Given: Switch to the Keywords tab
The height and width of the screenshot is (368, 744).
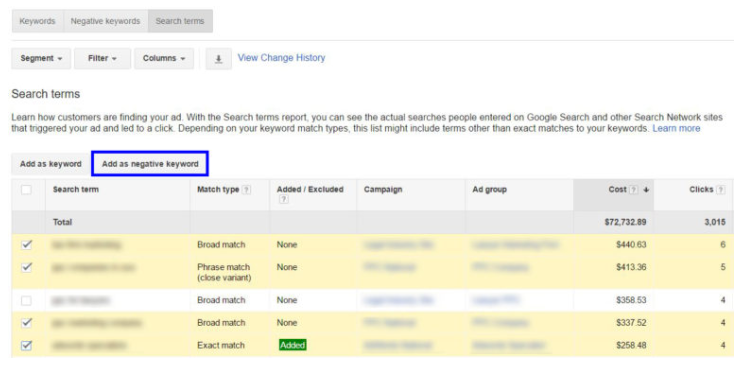Looking at the screenshot, I should 37,21.
